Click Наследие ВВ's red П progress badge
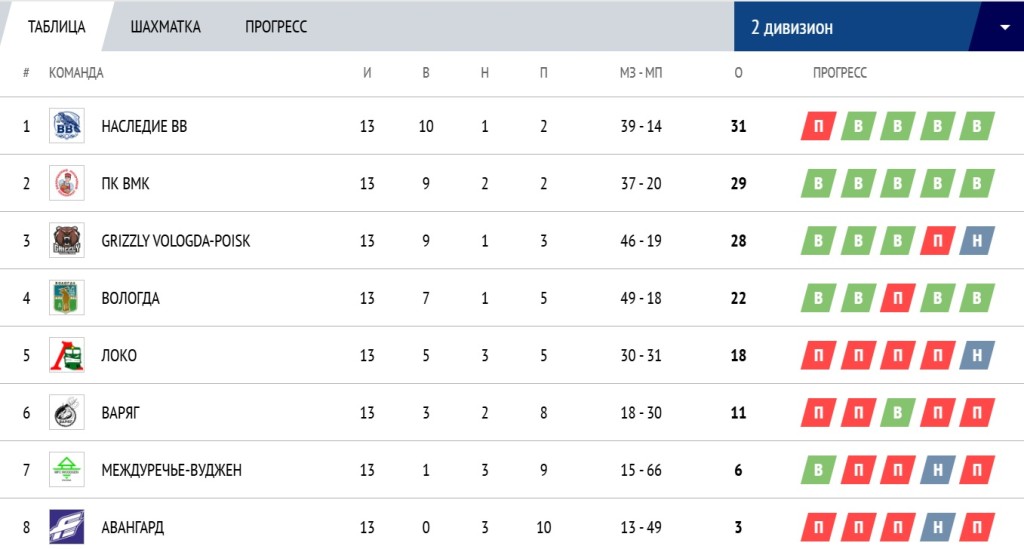 pyautogui.click(x=818, y=126)
